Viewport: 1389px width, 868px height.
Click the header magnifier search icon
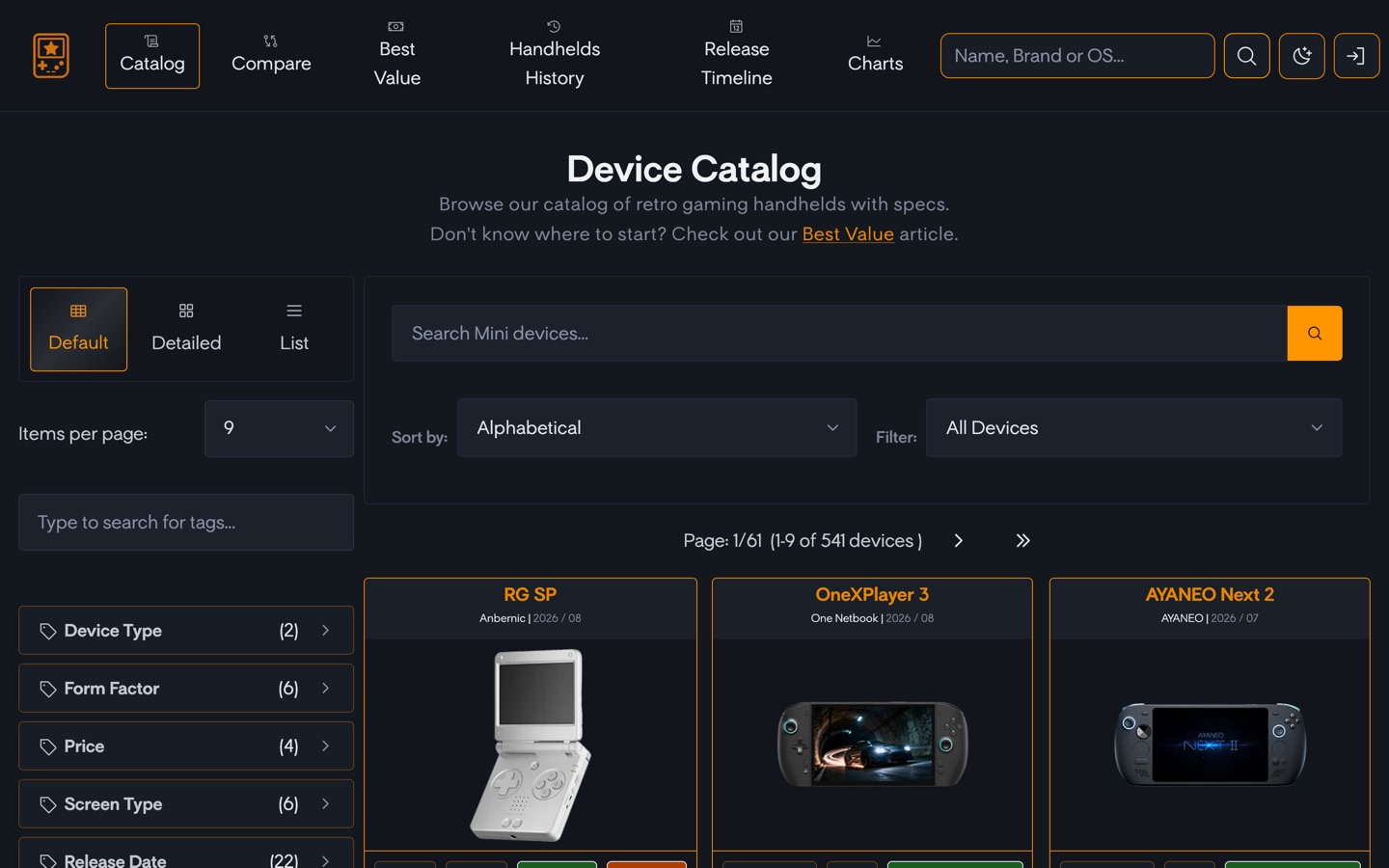[x=1246, y=56]
